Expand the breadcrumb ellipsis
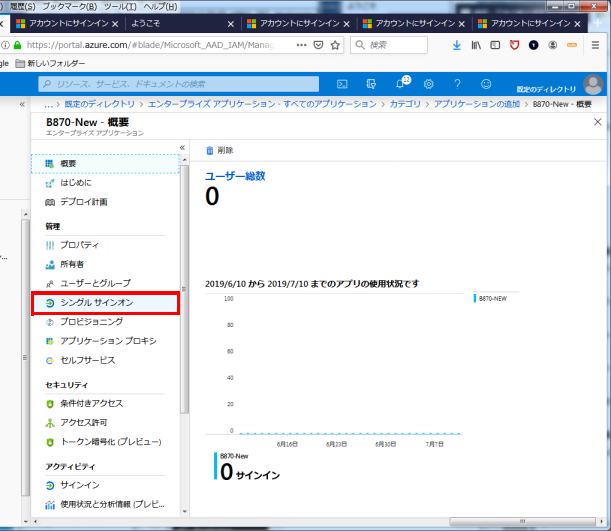Screen dimensions: 611x531 [48, 104]
